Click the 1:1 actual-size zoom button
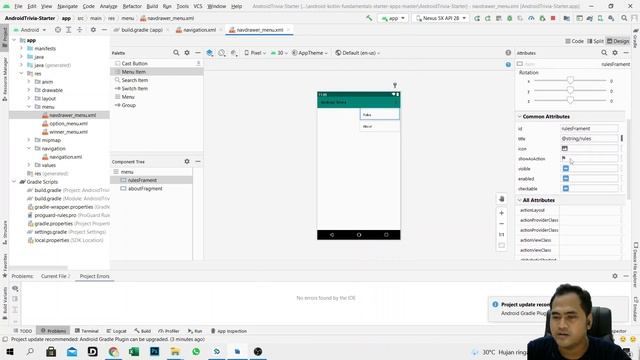 point(502,235)
